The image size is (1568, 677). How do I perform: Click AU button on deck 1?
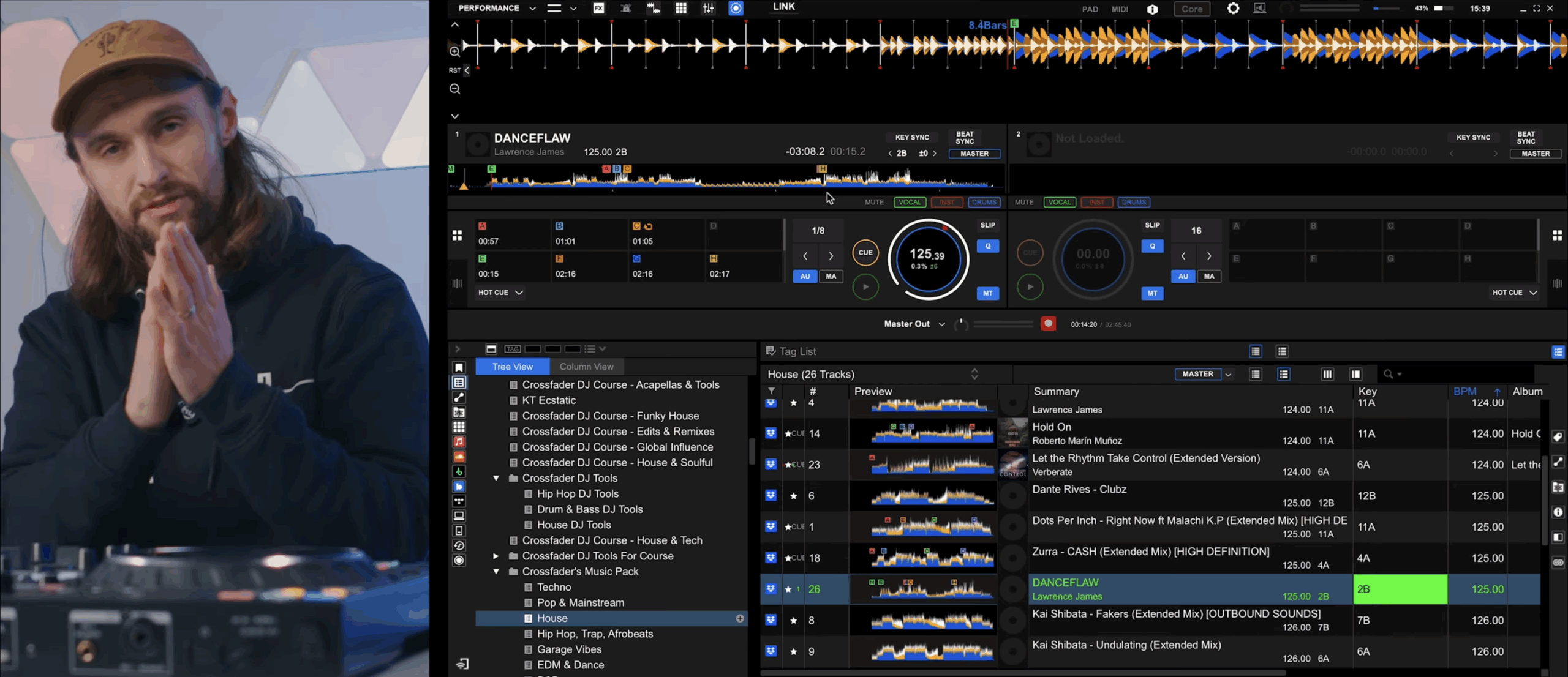[805, 277]
